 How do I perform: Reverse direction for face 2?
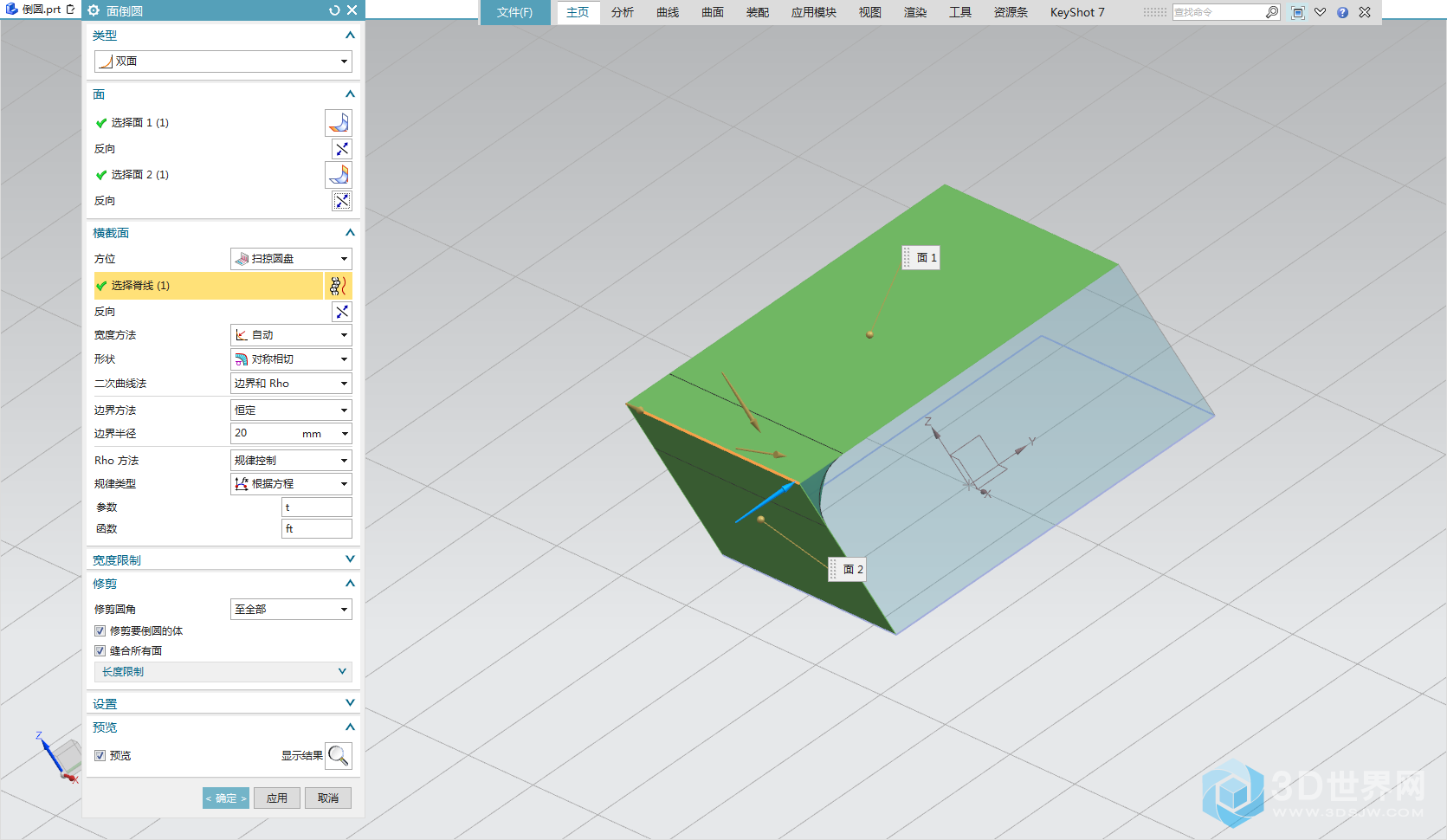[x=342, y=201]
